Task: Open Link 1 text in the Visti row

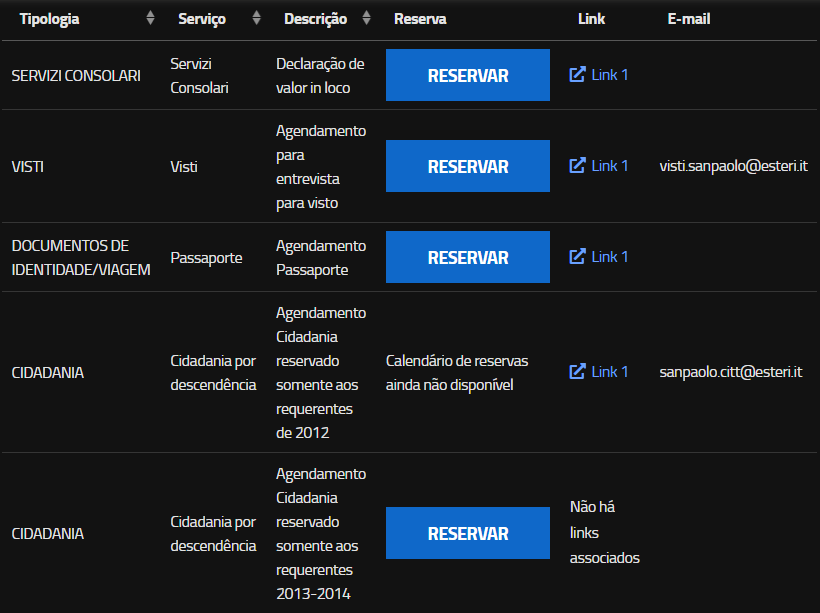Action: click(610, 166)
